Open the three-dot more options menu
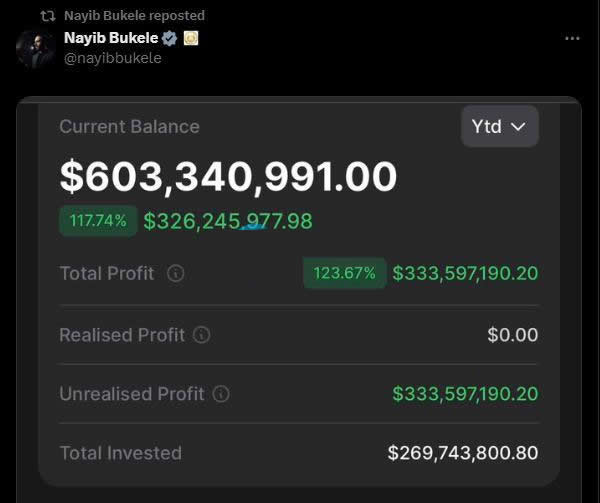Viewport: 600px width, 503px height. [572, 38]
